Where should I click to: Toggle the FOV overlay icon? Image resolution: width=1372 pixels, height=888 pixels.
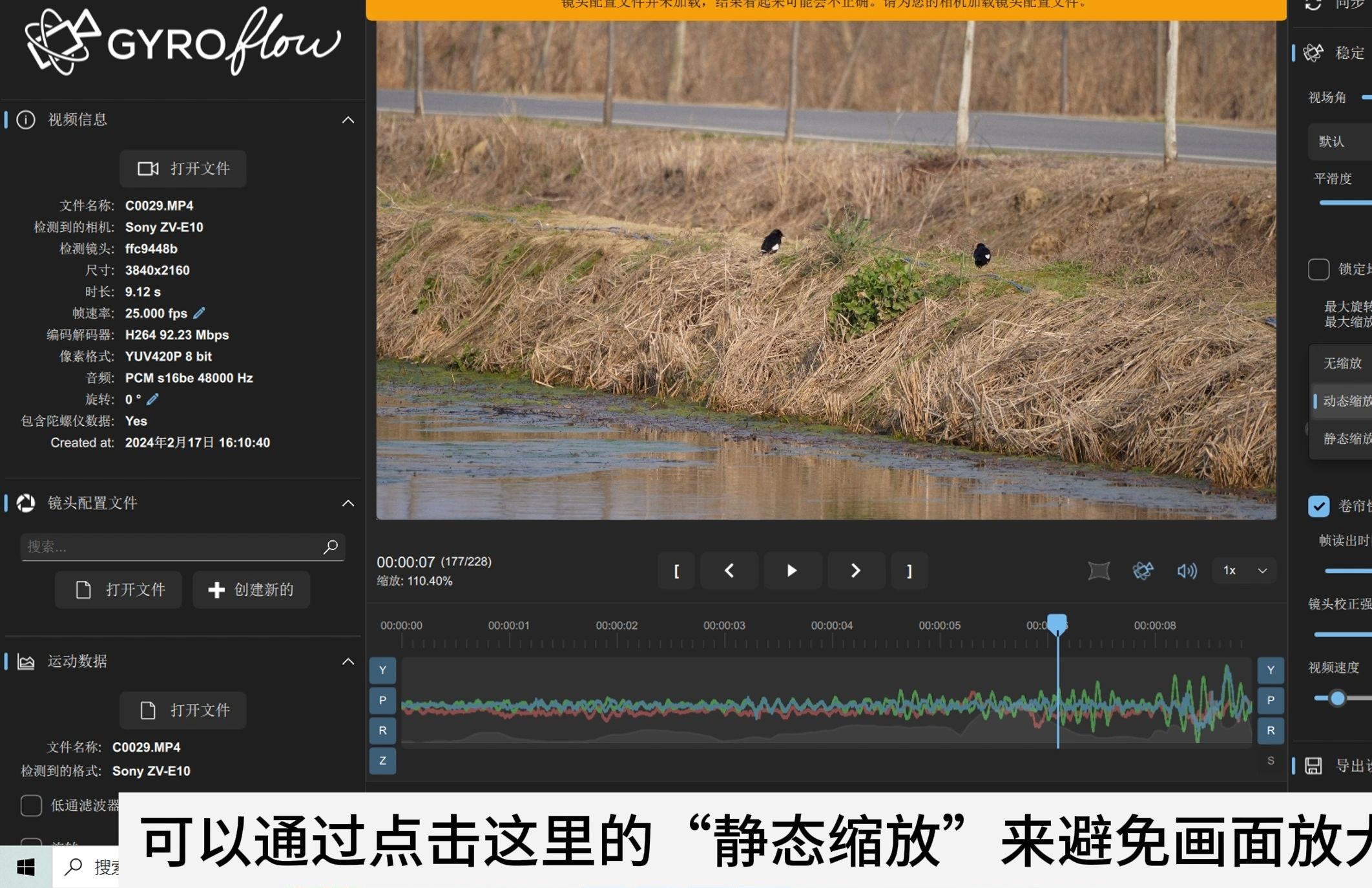(1099, 571)
